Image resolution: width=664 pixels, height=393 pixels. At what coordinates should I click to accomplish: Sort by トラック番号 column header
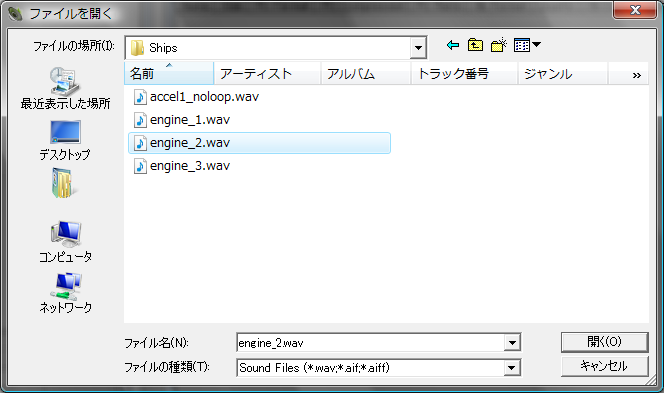(465, 74)
